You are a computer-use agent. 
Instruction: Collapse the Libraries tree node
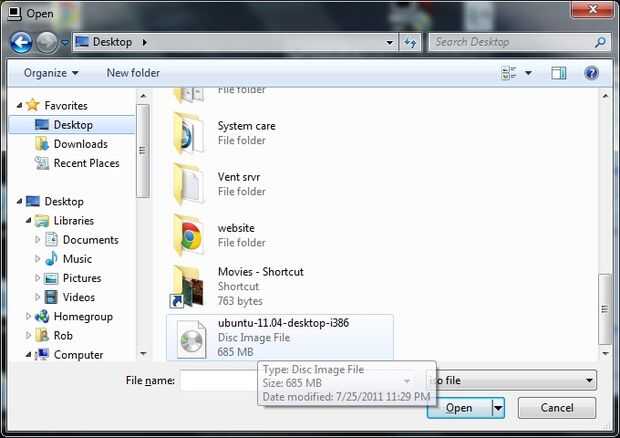(x=28, y=220)
